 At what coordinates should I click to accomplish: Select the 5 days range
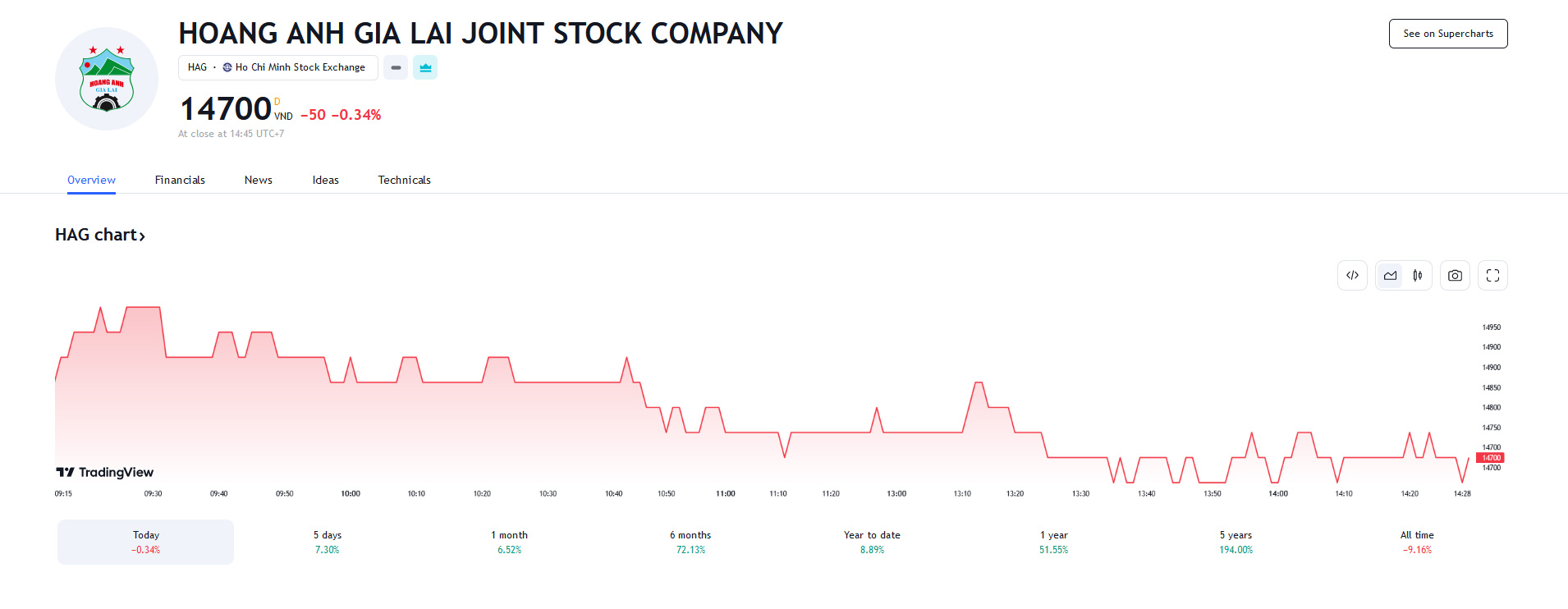point(327,542)
